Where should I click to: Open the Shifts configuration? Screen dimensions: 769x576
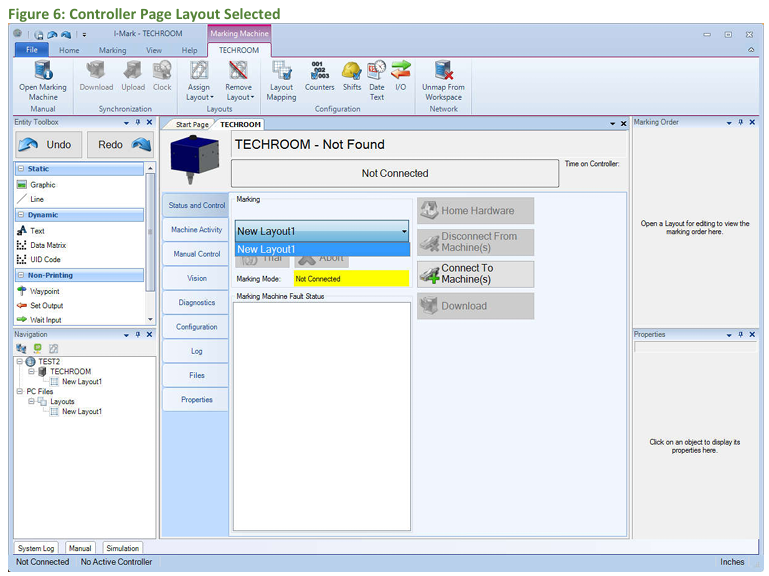click(352, 72)
